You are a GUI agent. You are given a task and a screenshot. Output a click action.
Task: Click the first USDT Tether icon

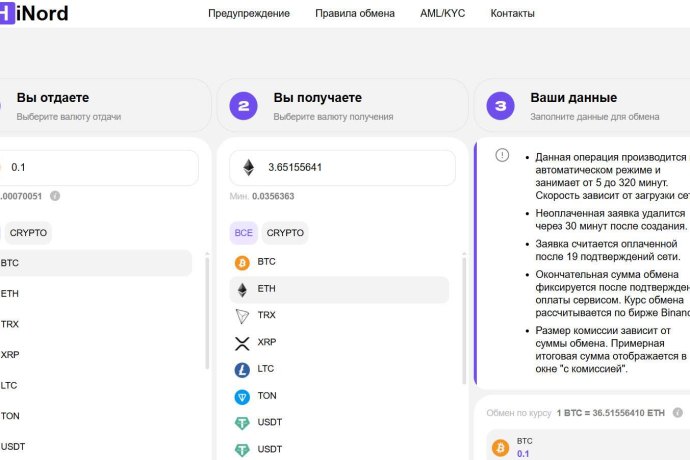click(242, 423)
